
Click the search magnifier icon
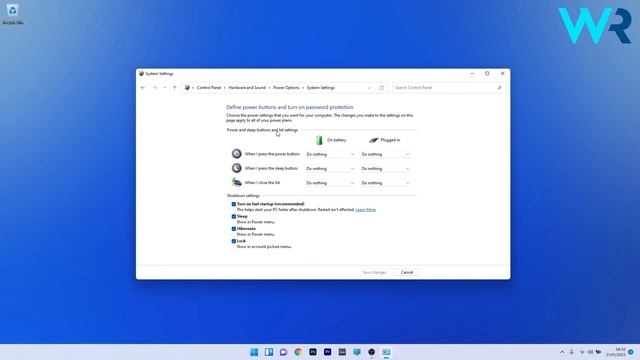click(x=499, y=88)
